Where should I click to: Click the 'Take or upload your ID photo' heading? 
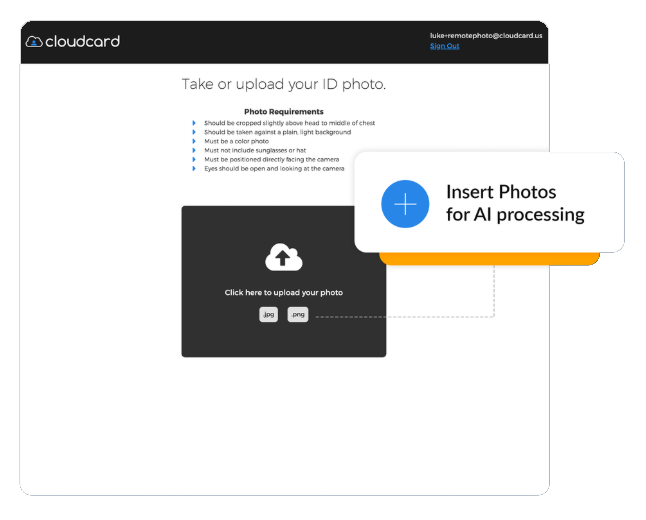(283, 84)
